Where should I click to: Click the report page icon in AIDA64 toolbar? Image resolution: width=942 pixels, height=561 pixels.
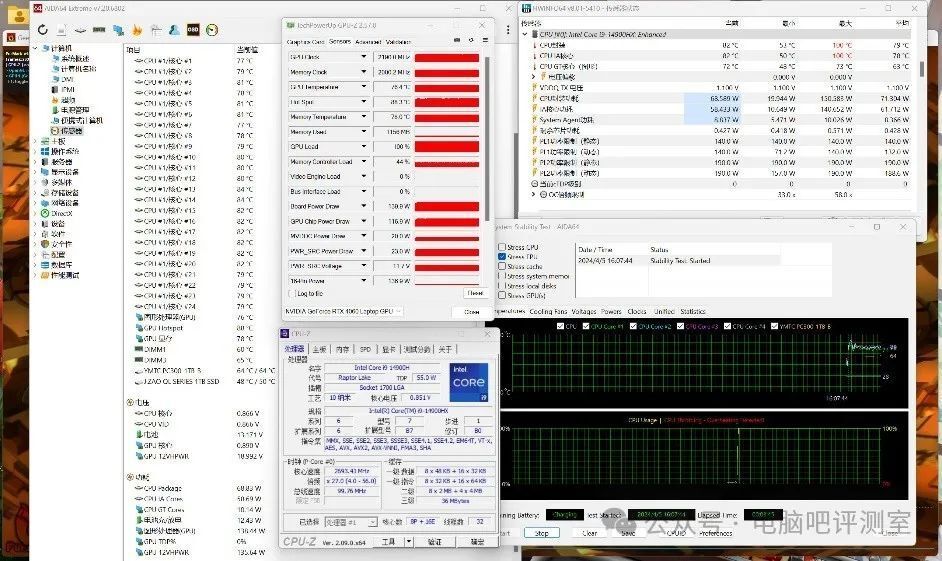[x=61, y=29]
